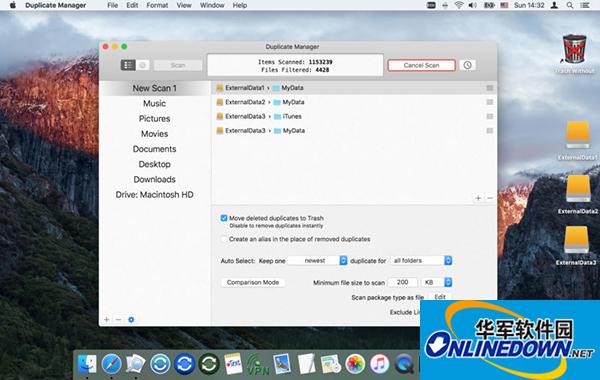Open the dark green sync app in Dock
Screen dimensions: 600x380
209,364
